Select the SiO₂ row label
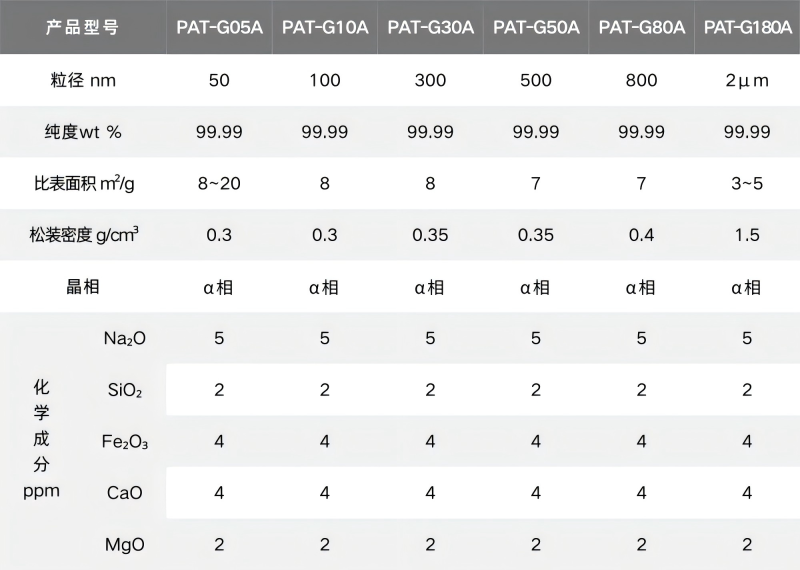This screenshot has height=570, width=800. click(125, 390)
